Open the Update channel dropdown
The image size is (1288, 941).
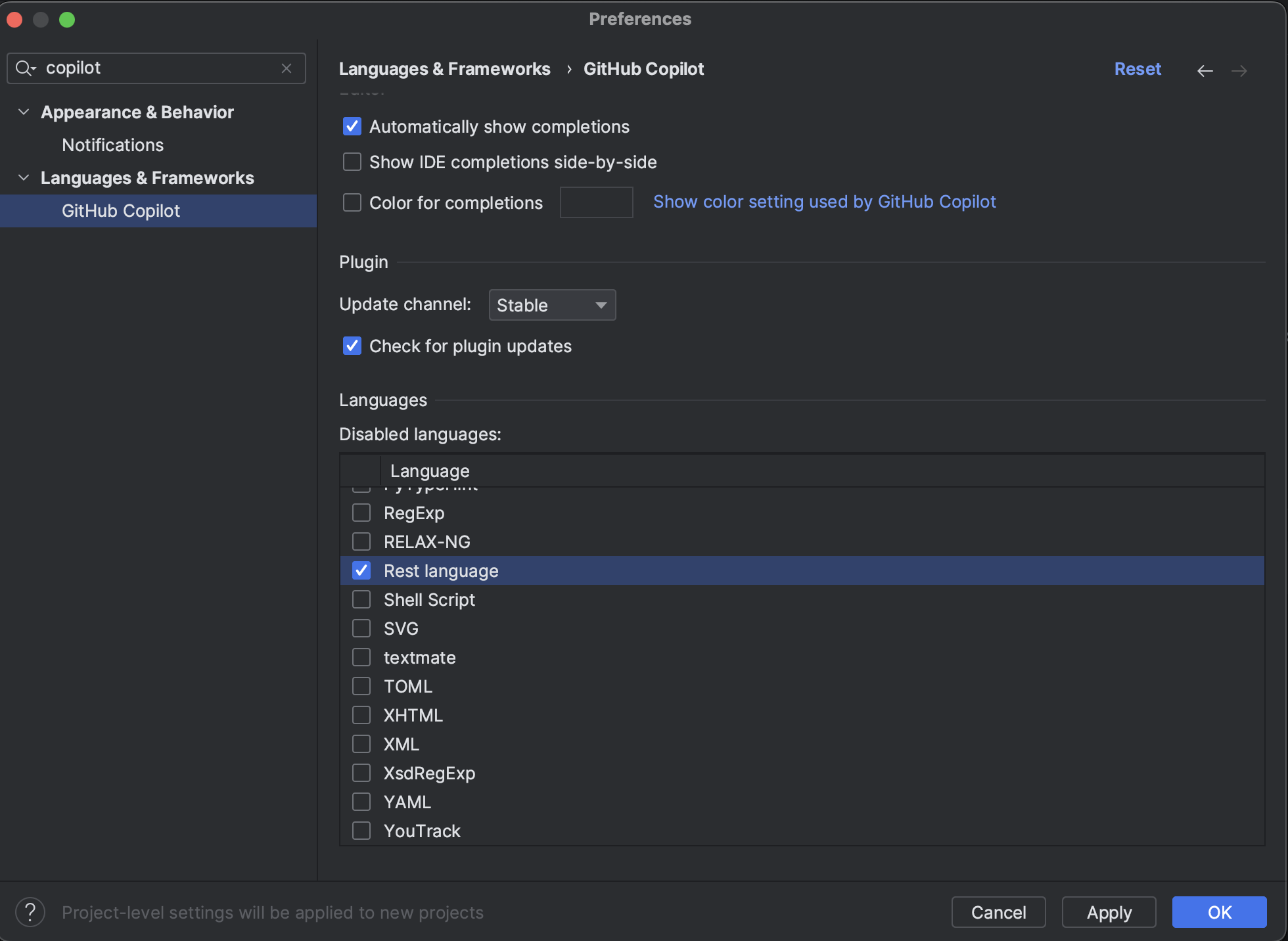point(551,305)
